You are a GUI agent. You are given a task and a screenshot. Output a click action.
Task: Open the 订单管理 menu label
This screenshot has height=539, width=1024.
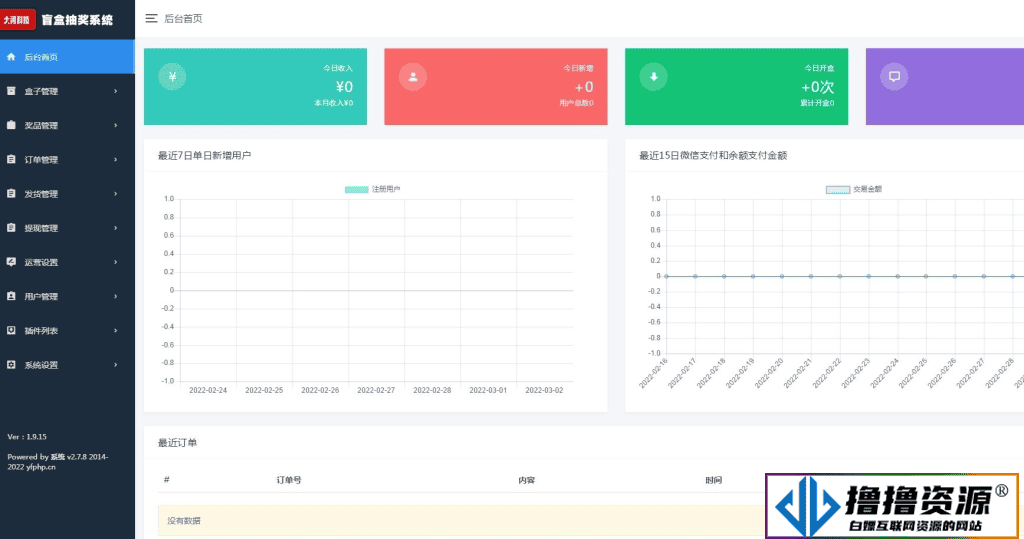41,159
